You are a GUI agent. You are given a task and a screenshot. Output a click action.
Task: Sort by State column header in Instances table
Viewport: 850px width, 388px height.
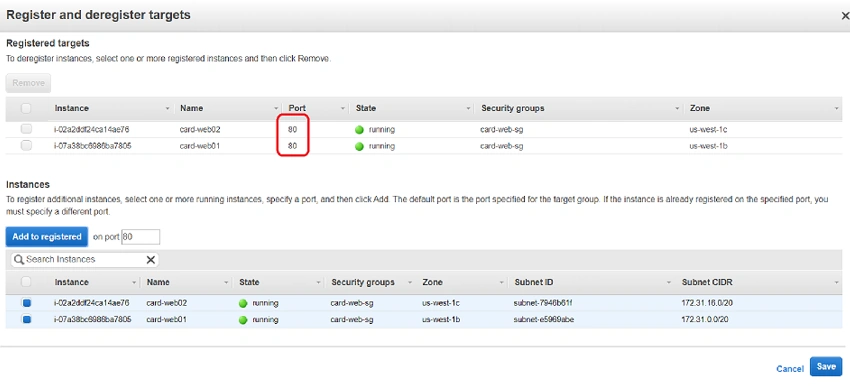click(x=249, y=282)
